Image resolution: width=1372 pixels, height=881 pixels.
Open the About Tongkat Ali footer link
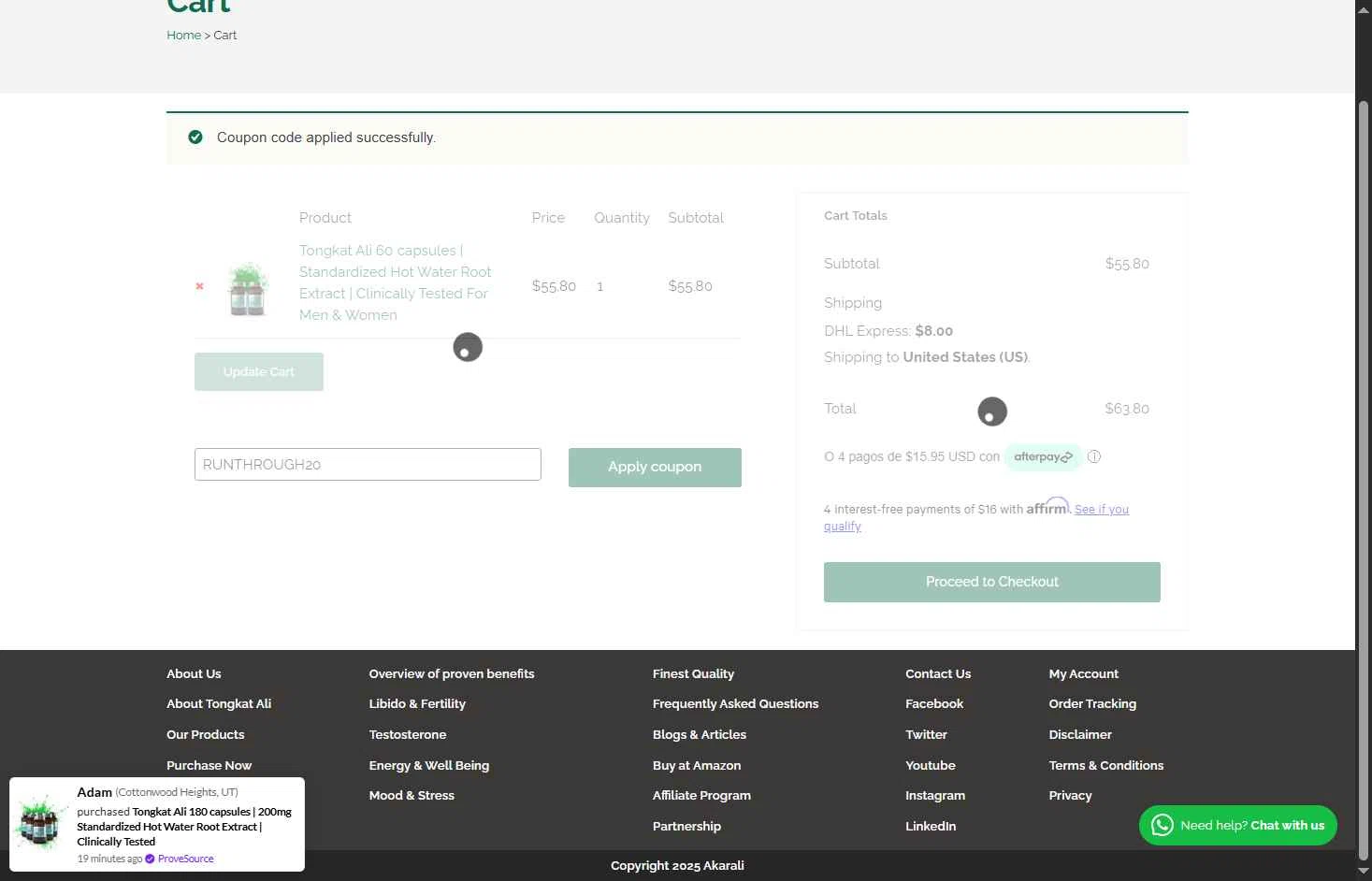[x=219, y=703]
